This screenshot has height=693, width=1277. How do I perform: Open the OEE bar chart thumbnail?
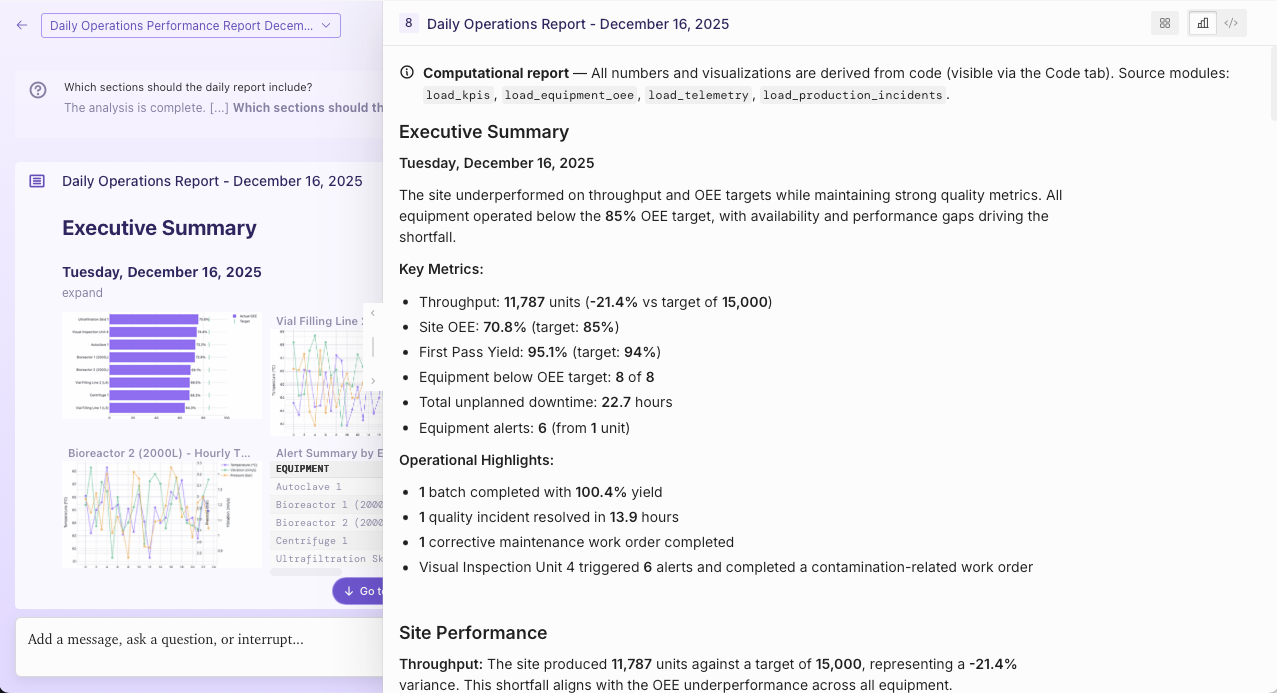[163, 365]
